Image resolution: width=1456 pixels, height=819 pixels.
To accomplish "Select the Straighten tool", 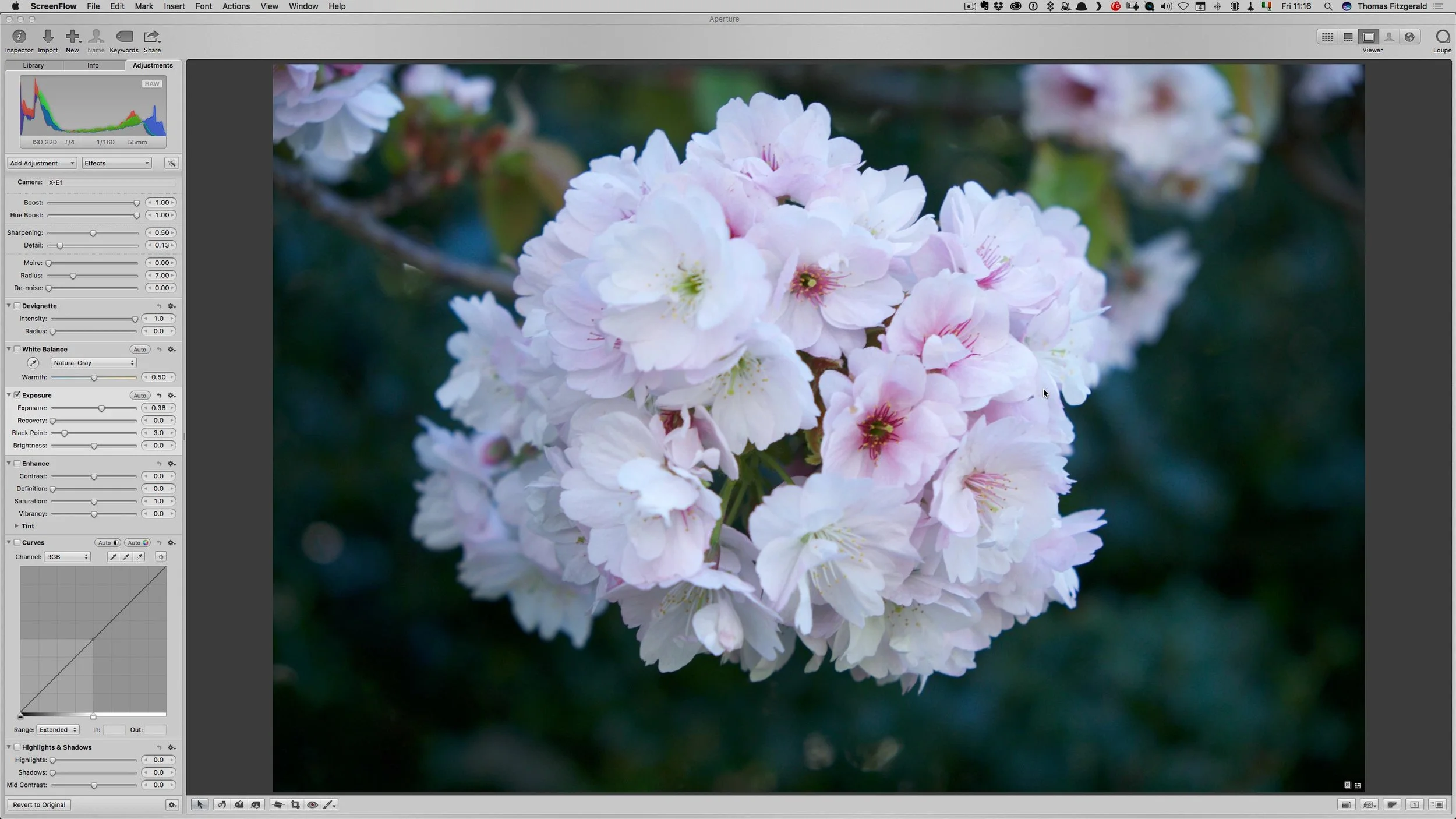I will pyautogui.click(x=278, y=804).
